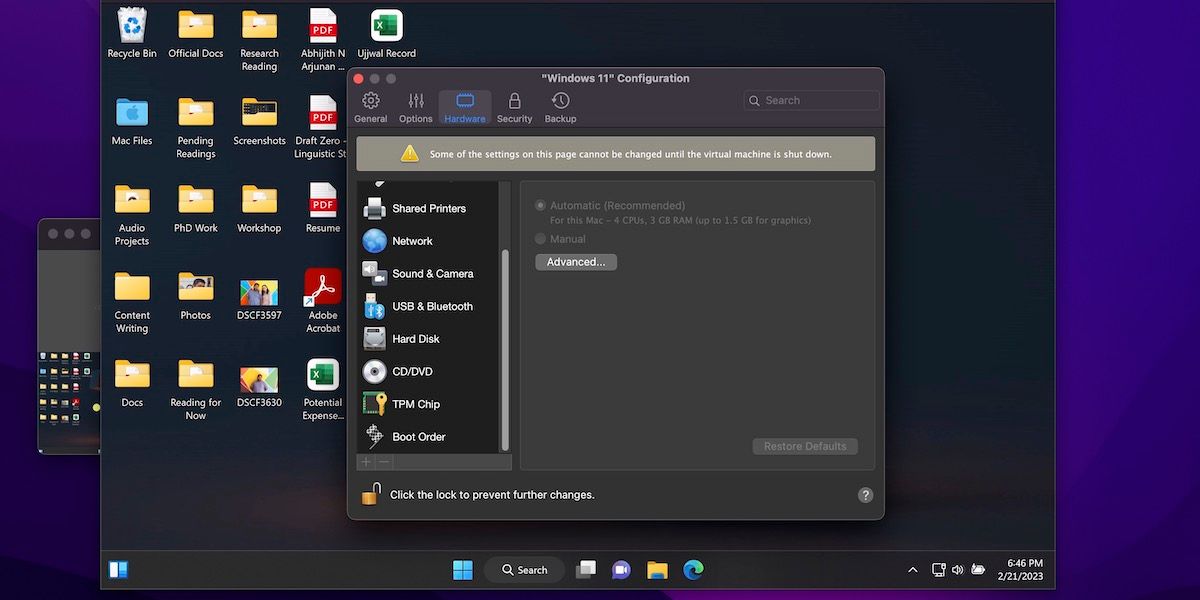Viewport: 1200px width, 600px height.
Task: Expand the hidden system tray icons chevron
Action: pos(912,570)
